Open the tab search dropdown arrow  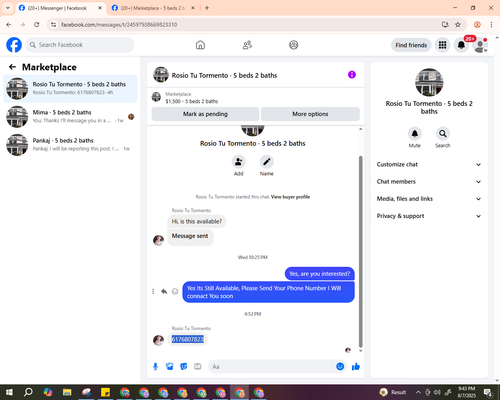coord(8,8)
